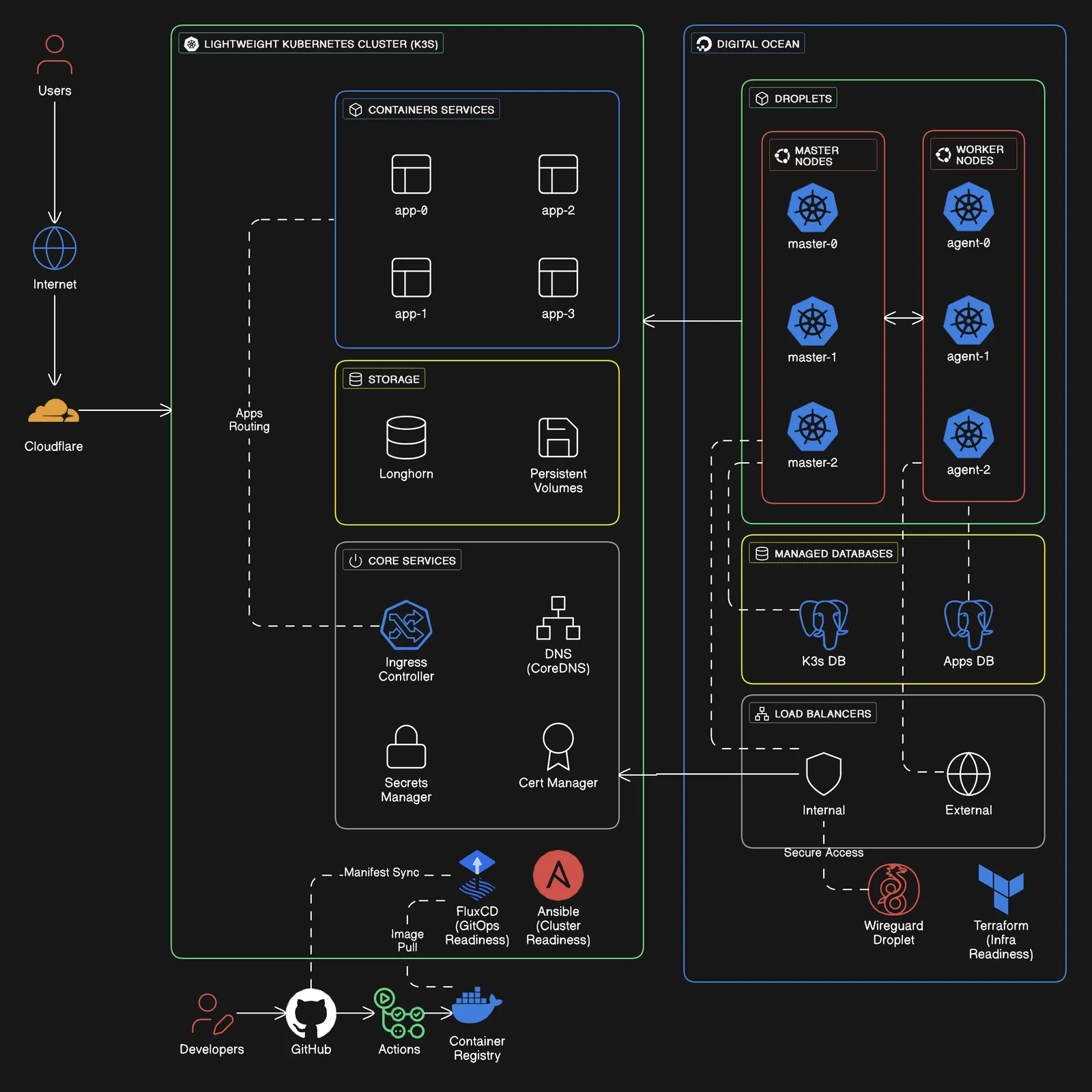Select the agent-1 worker node icon
The width and height of the screenshot is (1092, 1092).
tap(968, 321)
